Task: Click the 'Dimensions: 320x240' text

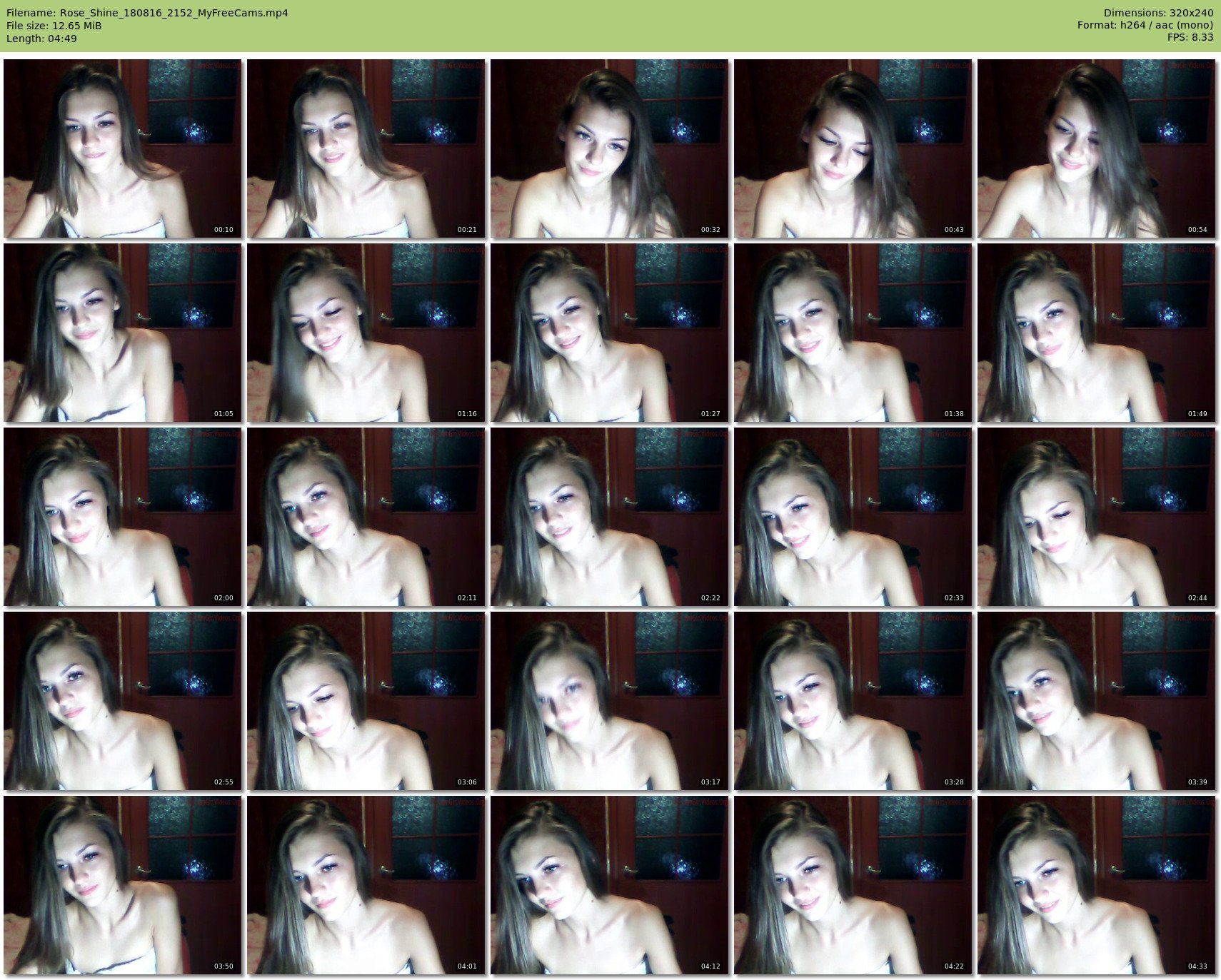Action: click(x=1158, y=13)
